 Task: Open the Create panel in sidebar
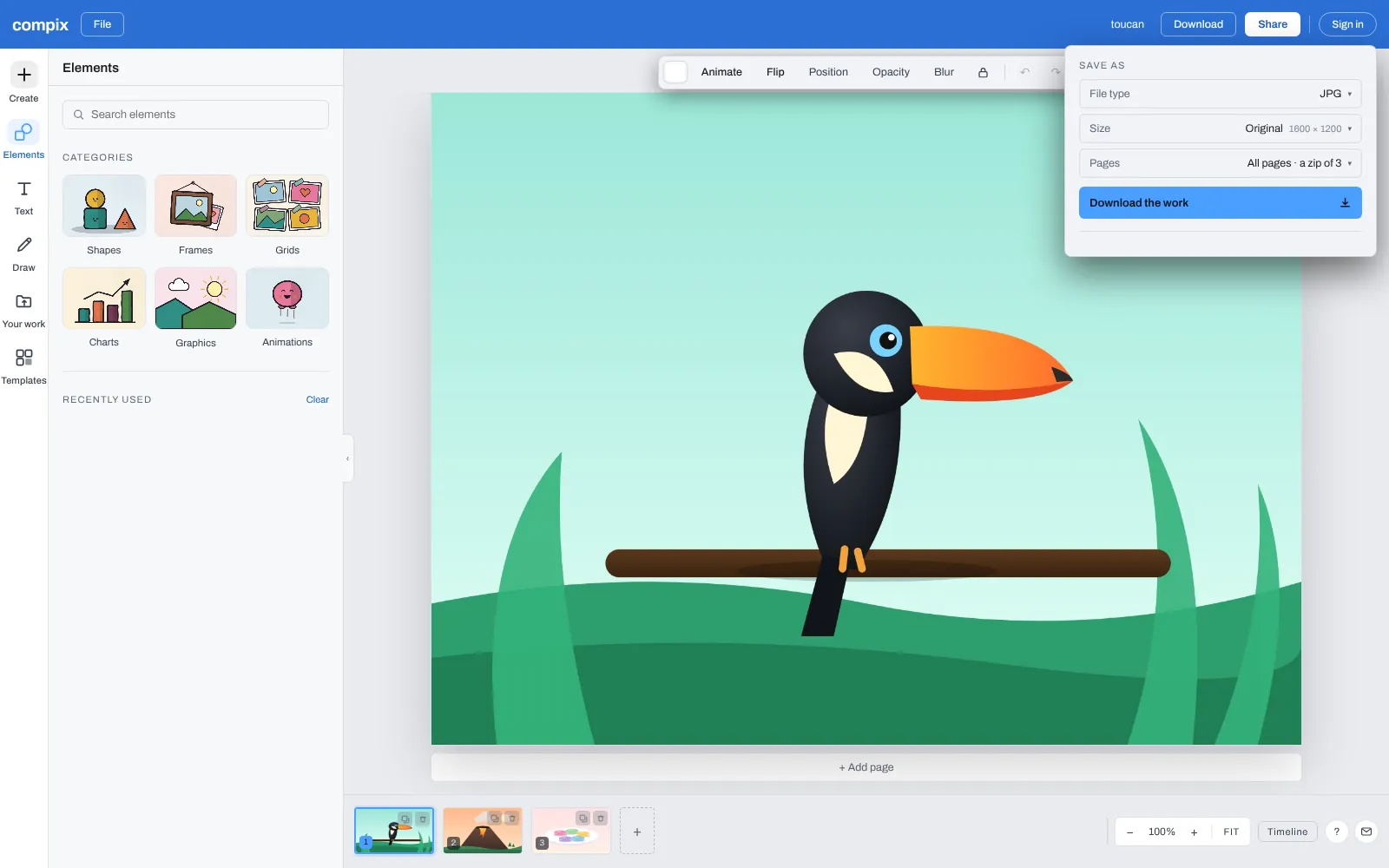pyautogui.click(x=23, y=82)
